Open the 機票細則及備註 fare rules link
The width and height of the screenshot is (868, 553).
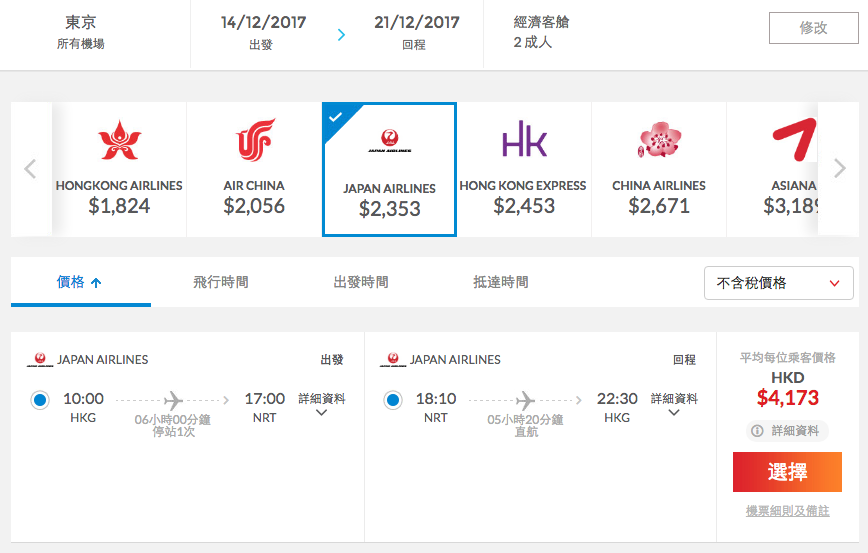(787, 511)
